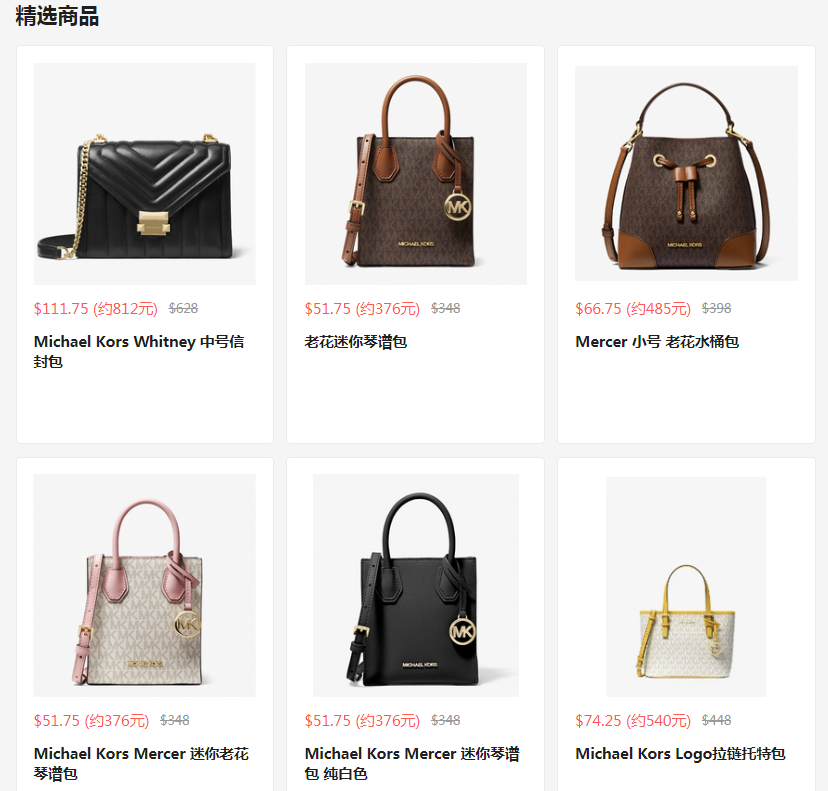This screenshot has width=828, height=791.
Task: Open the yellow-trim Logo tote image
Action: [x=686, y=587]
